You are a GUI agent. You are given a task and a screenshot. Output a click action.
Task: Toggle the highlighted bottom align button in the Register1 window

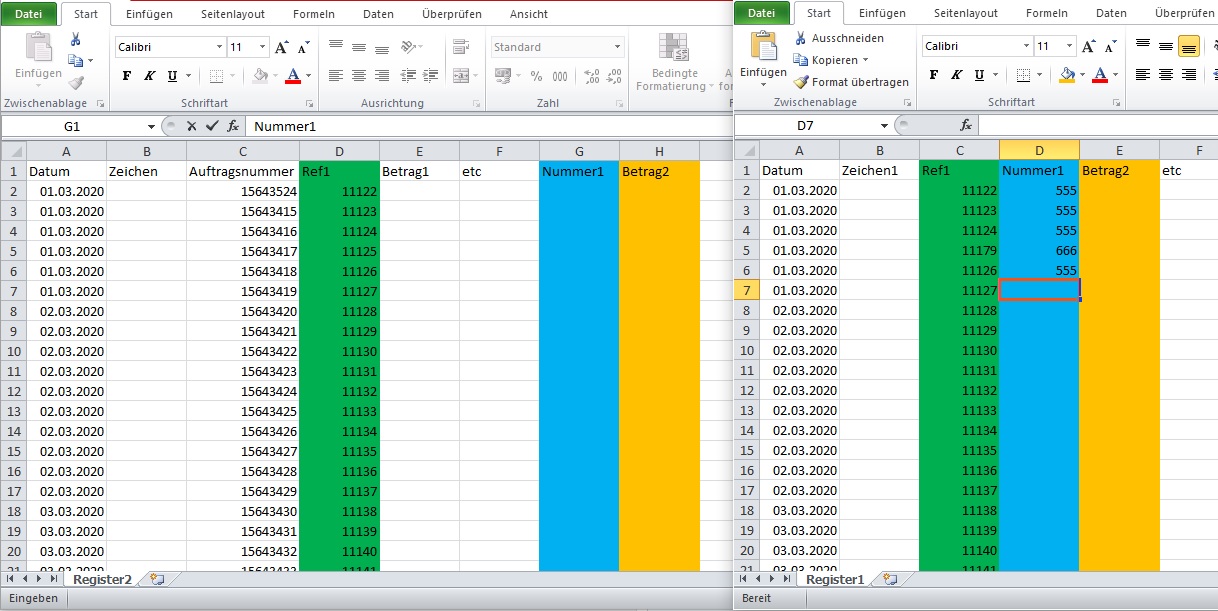[1189, 46]
